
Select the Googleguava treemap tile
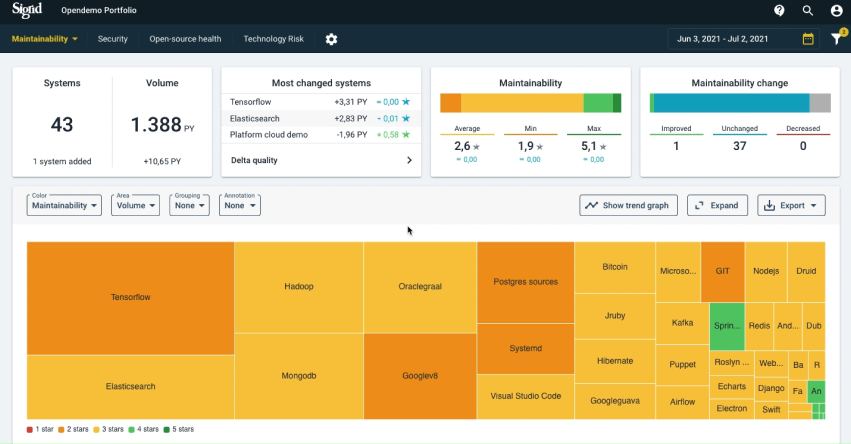click(x=615, y=402)
